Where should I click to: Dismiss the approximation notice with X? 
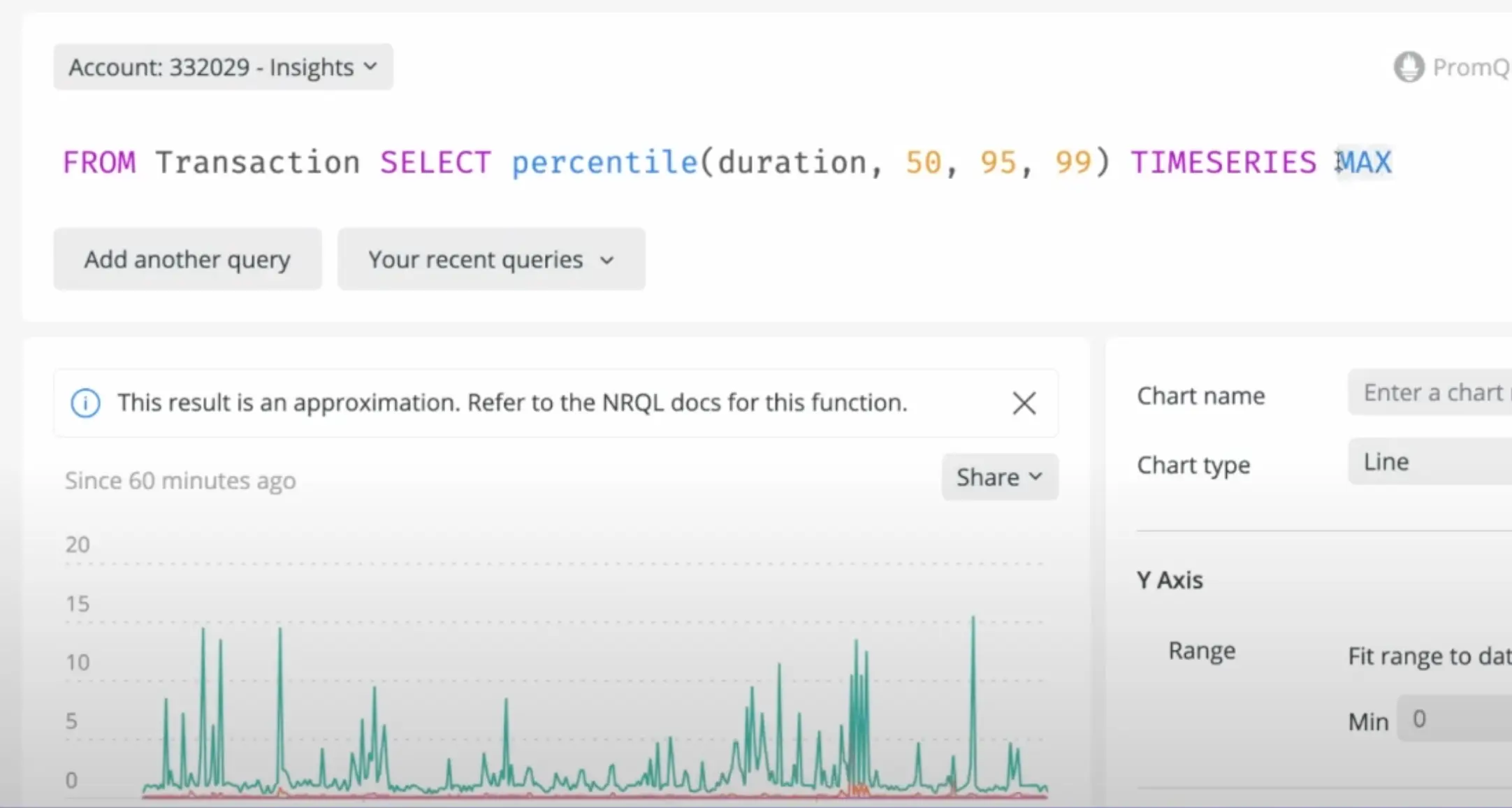pos(1024,403)
